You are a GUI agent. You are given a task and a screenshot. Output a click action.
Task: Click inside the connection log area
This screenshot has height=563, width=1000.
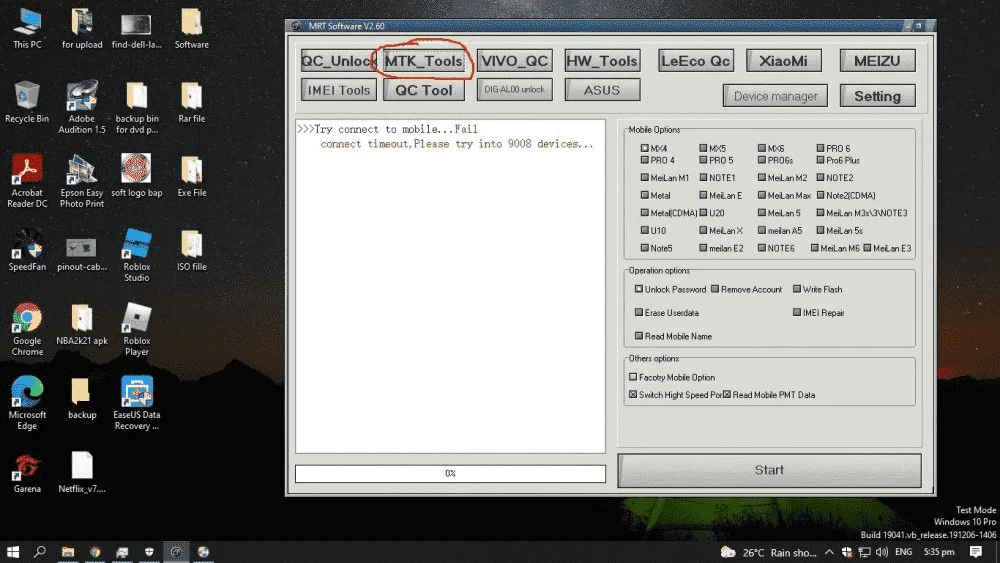[x=450, y=286]
